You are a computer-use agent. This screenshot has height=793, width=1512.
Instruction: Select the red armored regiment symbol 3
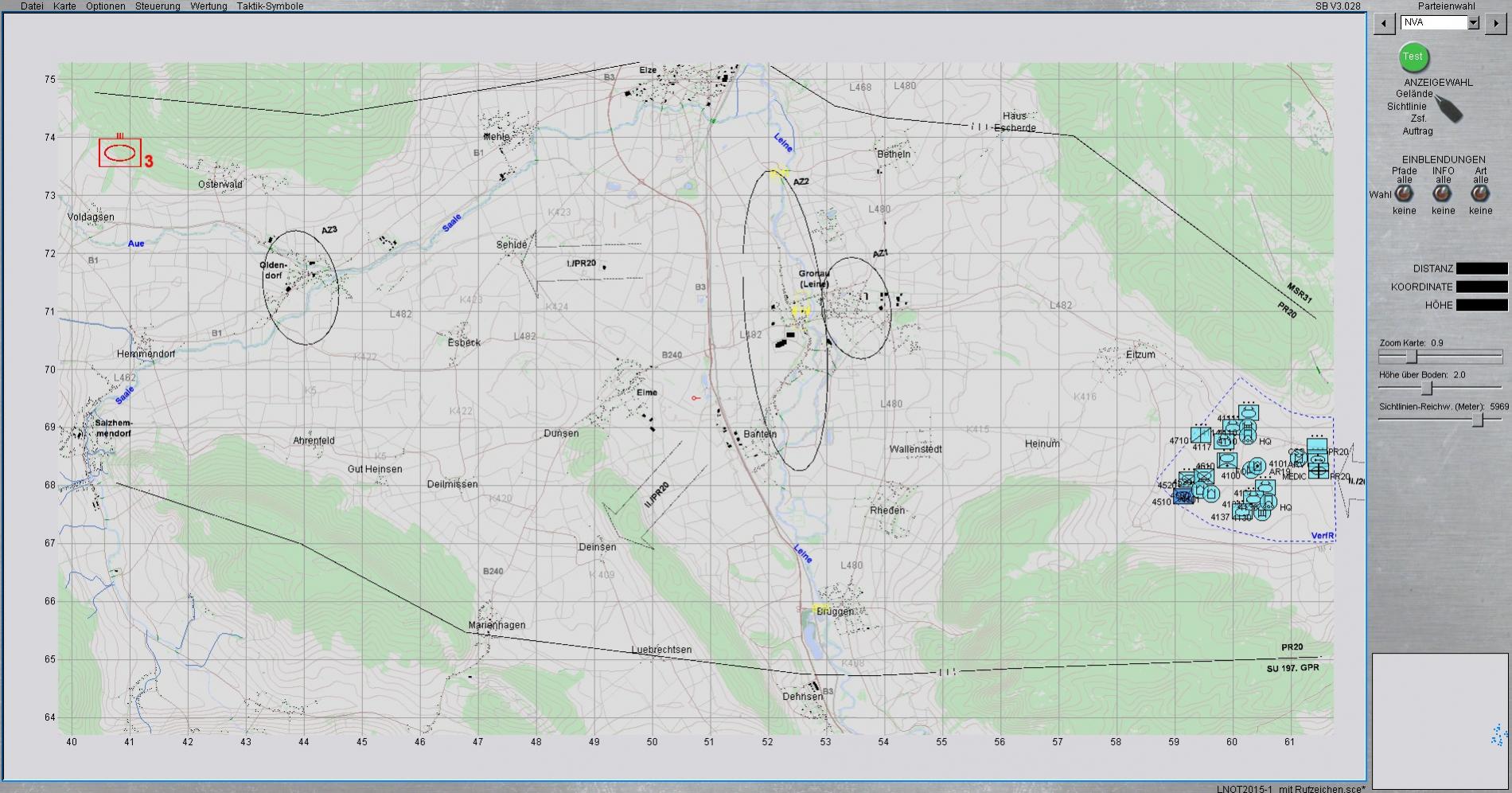pos(120,152)
